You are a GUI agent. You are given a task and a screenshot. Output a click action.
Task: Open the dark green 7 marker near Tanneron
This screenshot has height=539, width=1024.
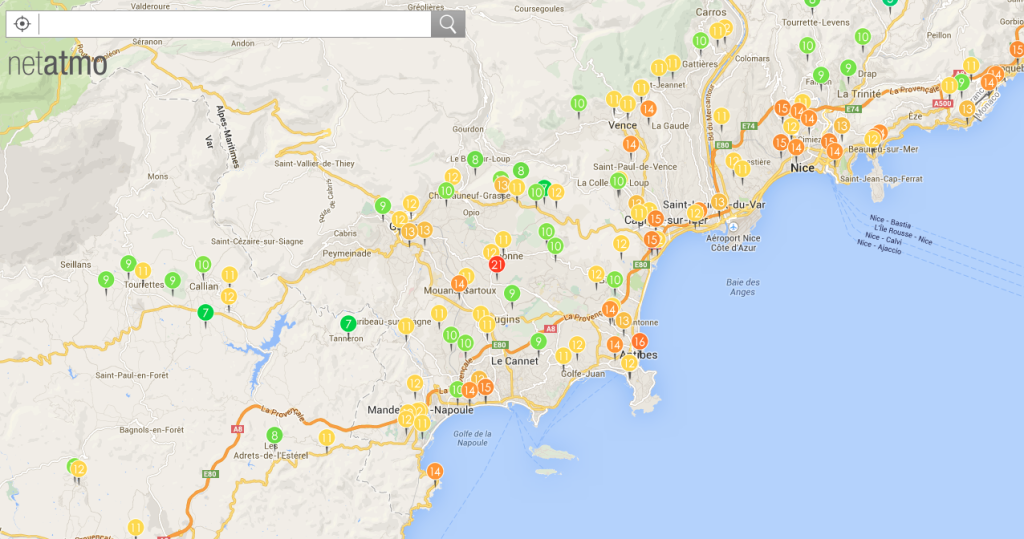[347, 323]
